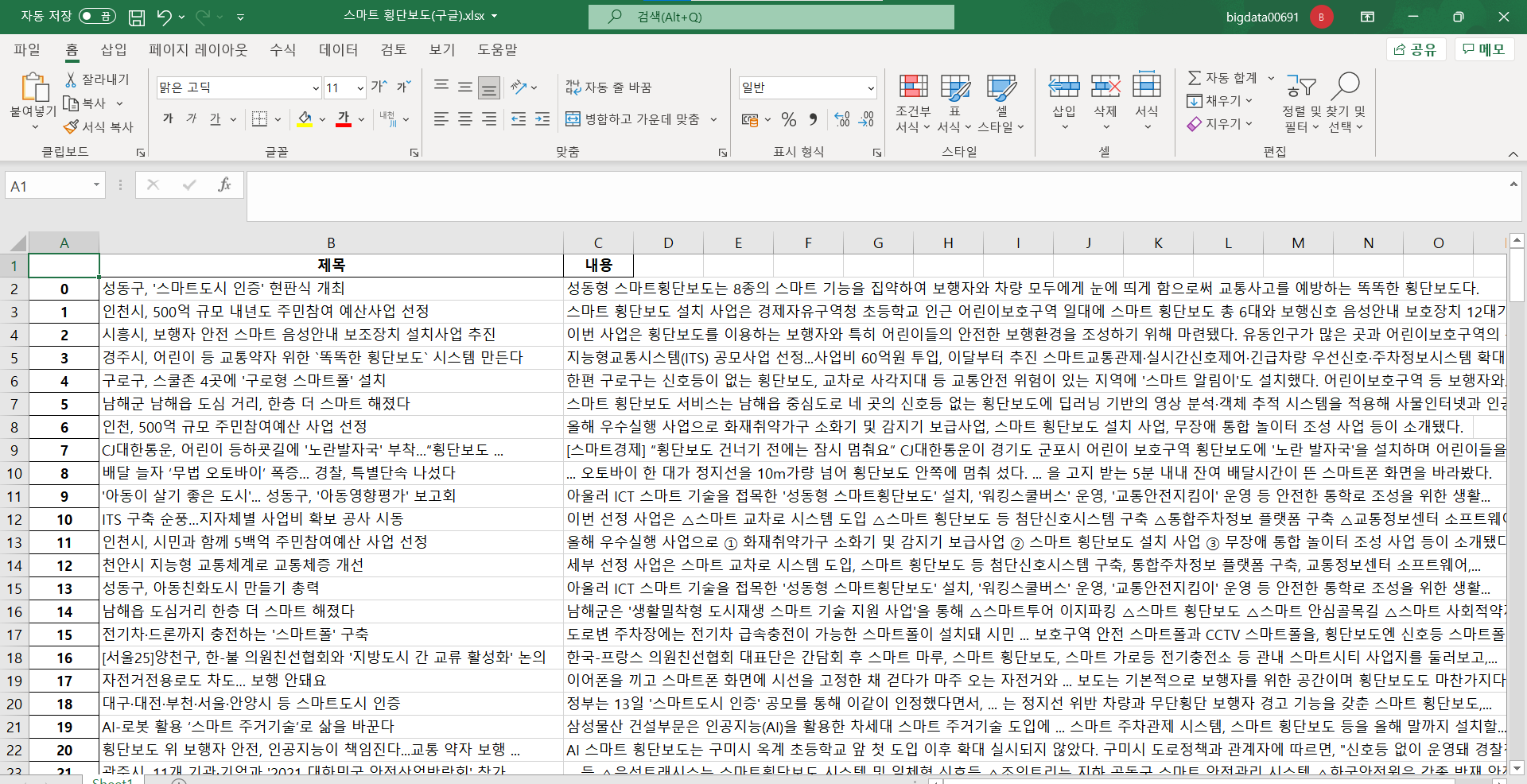Select column B header

[331, 243]
